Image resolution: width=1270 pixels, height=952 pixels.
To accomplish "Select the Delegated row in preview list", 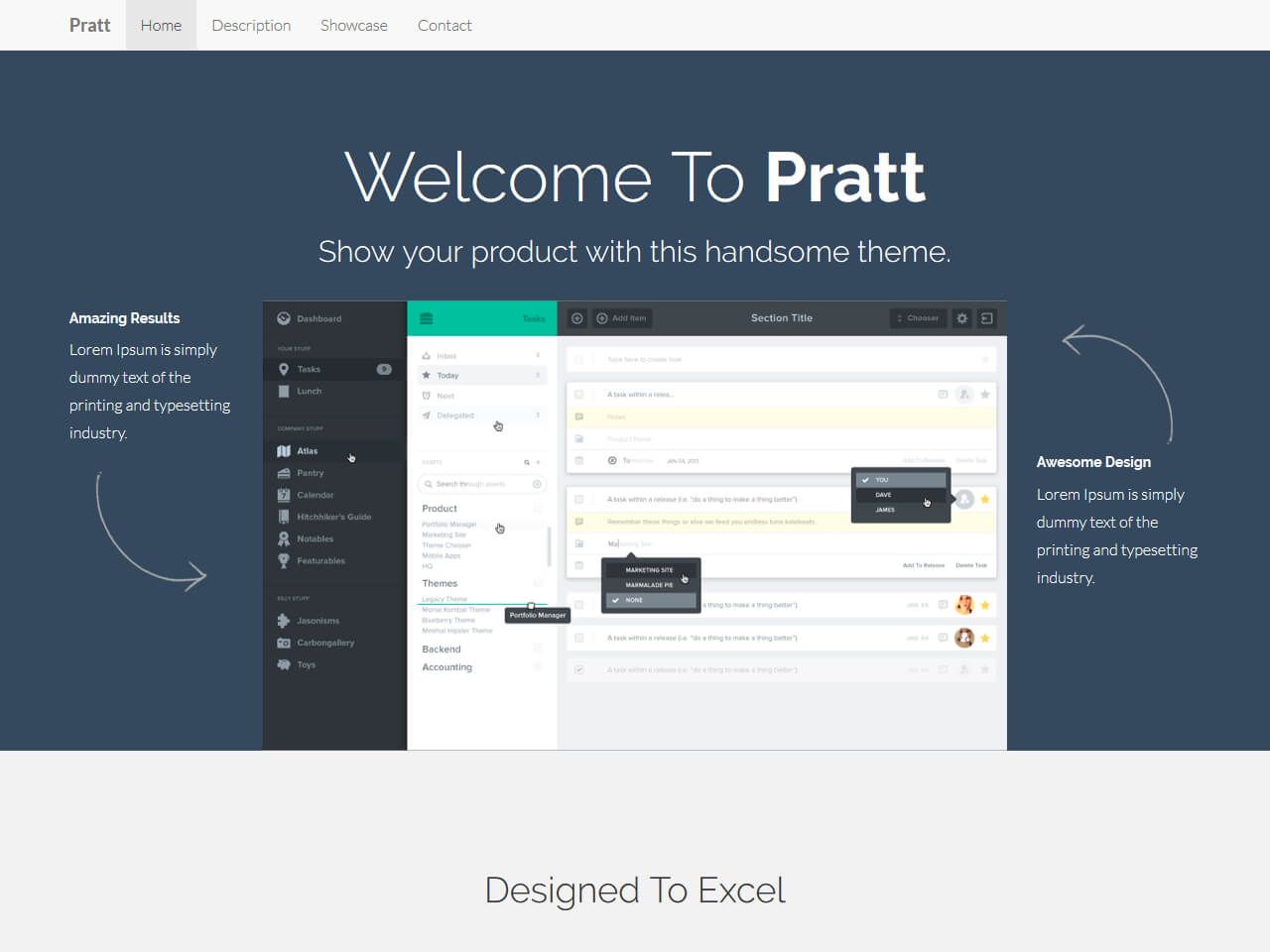I will pos(482,416).
